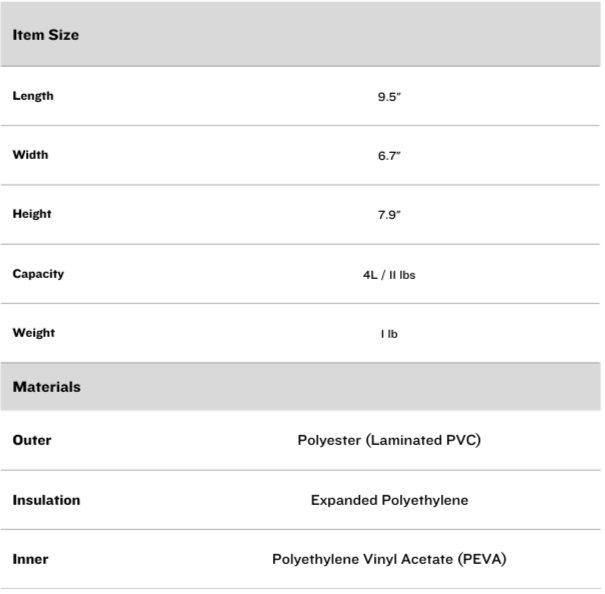The image size is (605, 594).
Task: Click the Expanded Polyethylene value
Action: click(389, 500)
